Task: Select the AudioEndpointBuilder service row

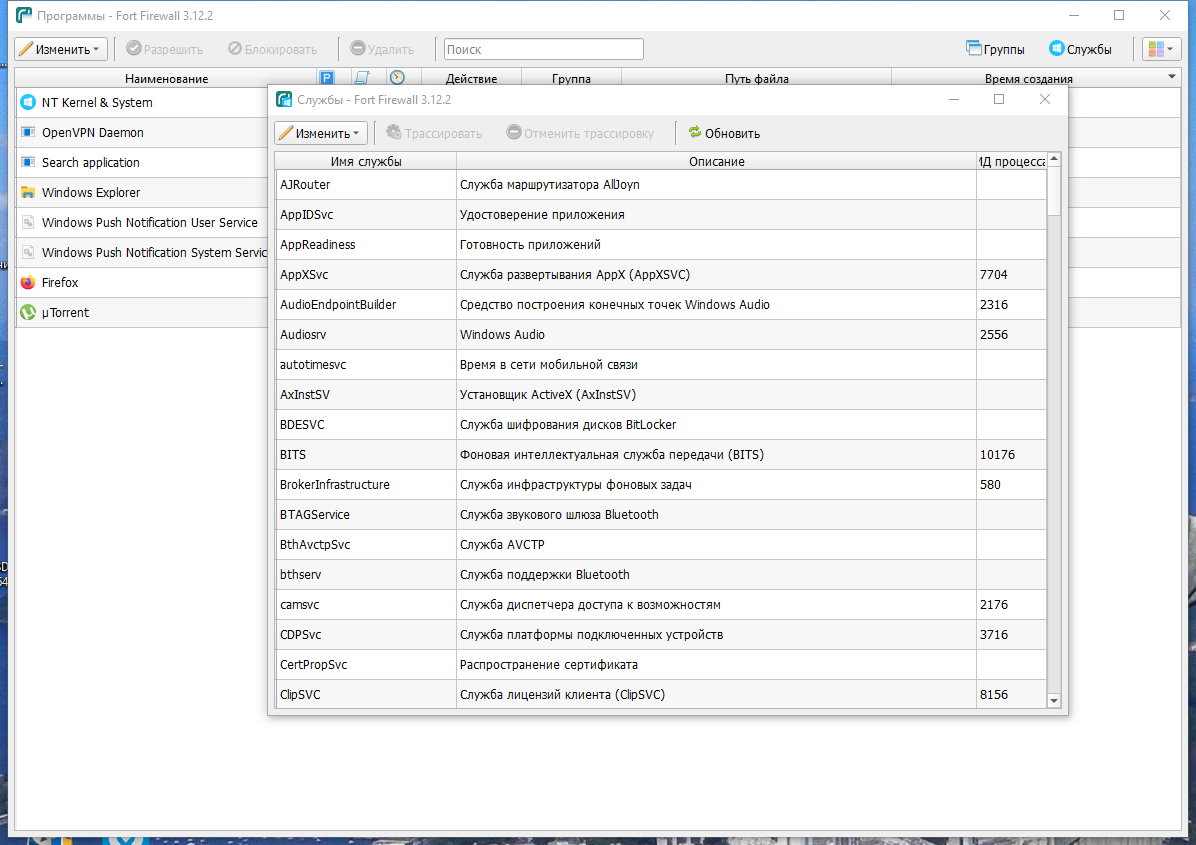Action: (661, 304)
